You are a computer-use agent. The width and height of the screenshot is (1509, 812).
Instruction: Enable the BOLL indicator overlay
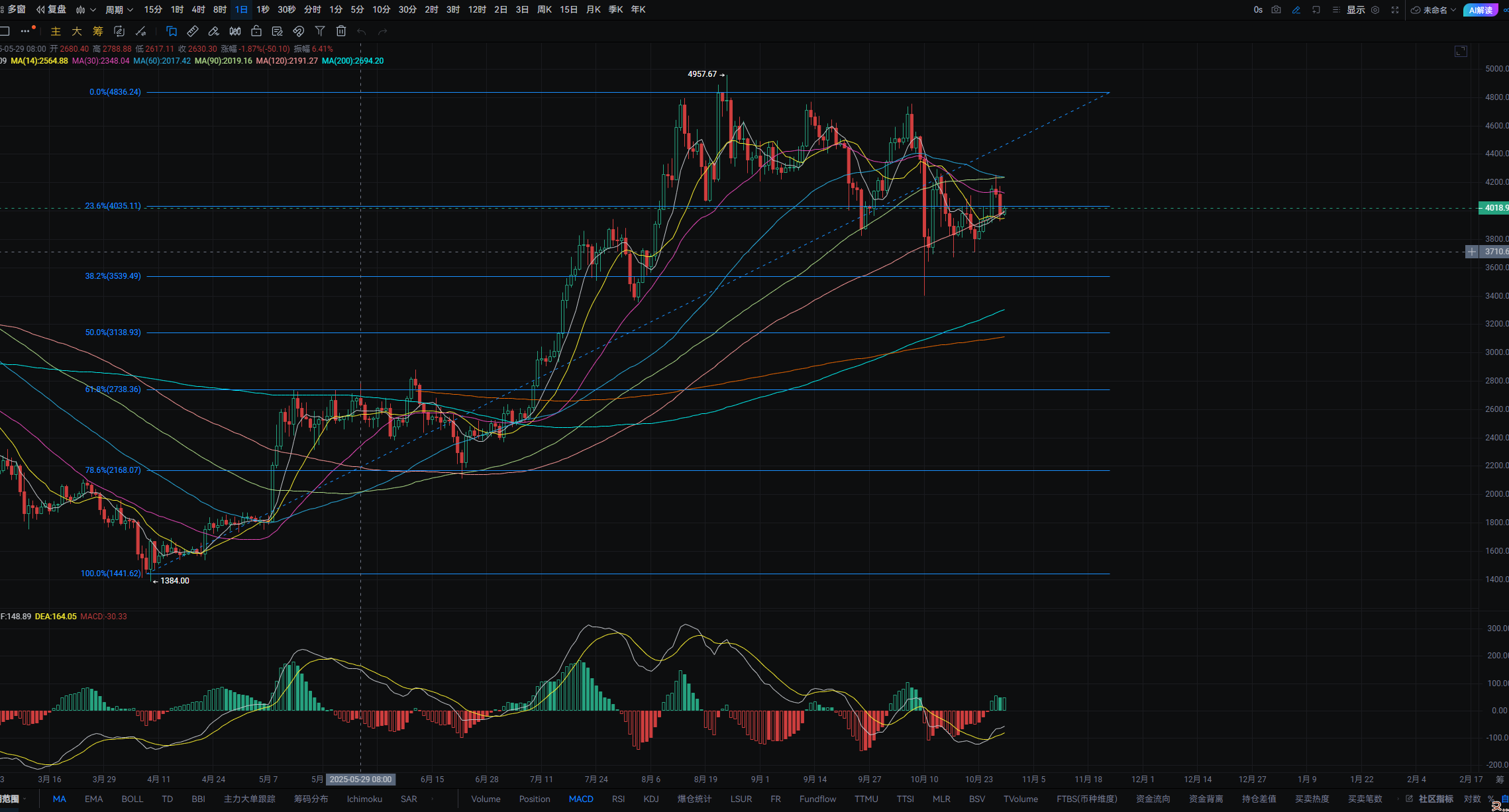click(132, 799)
